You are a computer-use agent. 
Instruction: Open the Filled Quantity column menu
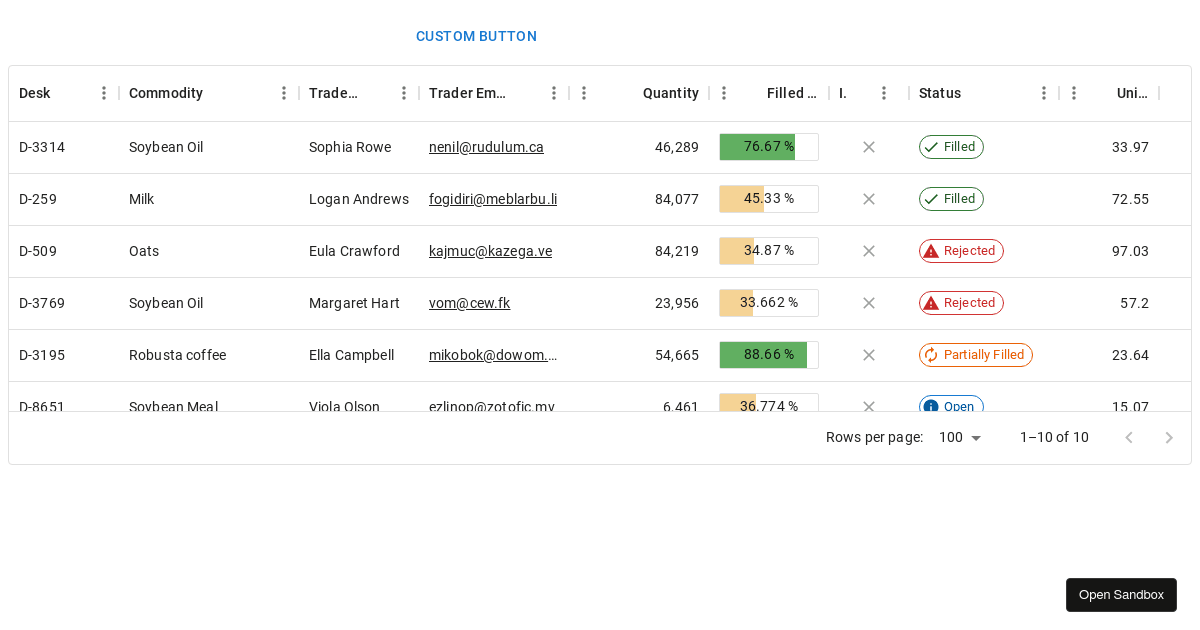click(724, 93)
